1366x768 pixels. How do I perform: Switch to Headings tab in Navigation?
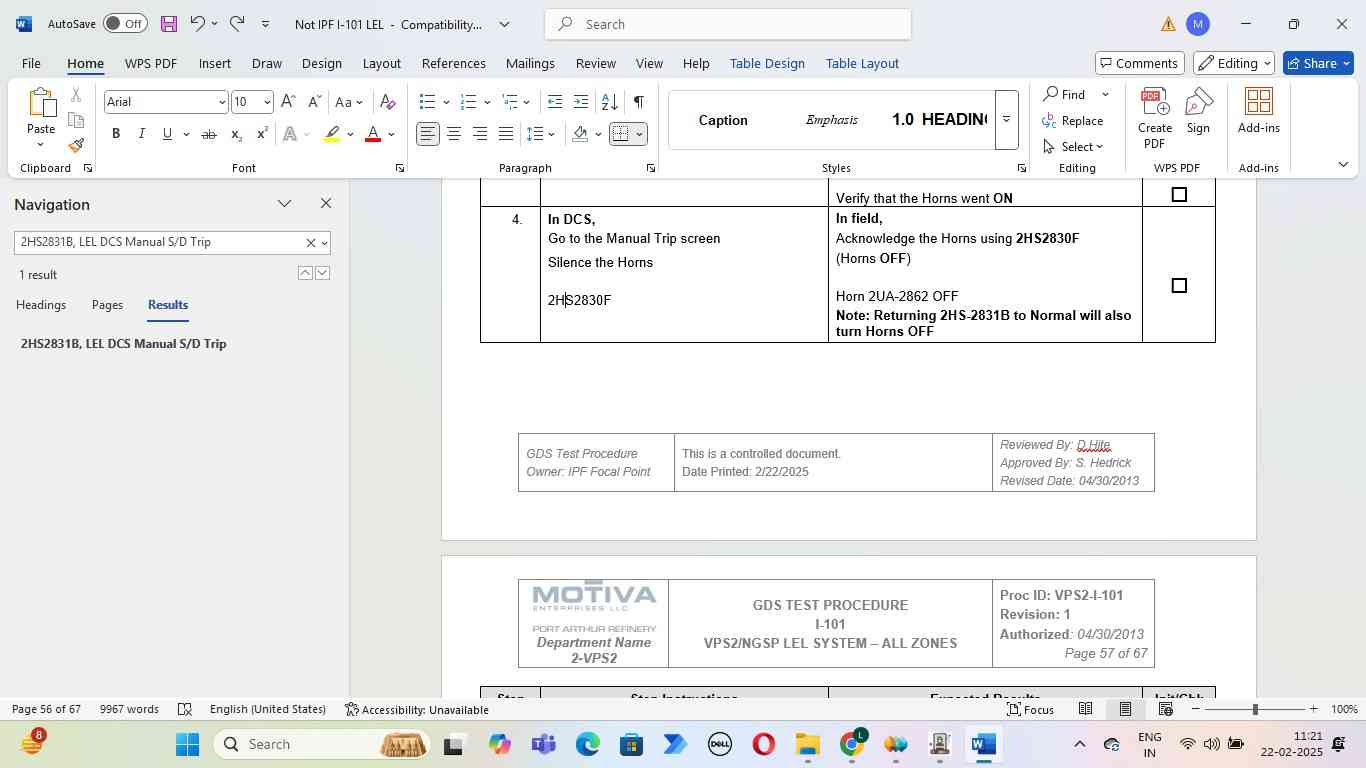point(41,305)
